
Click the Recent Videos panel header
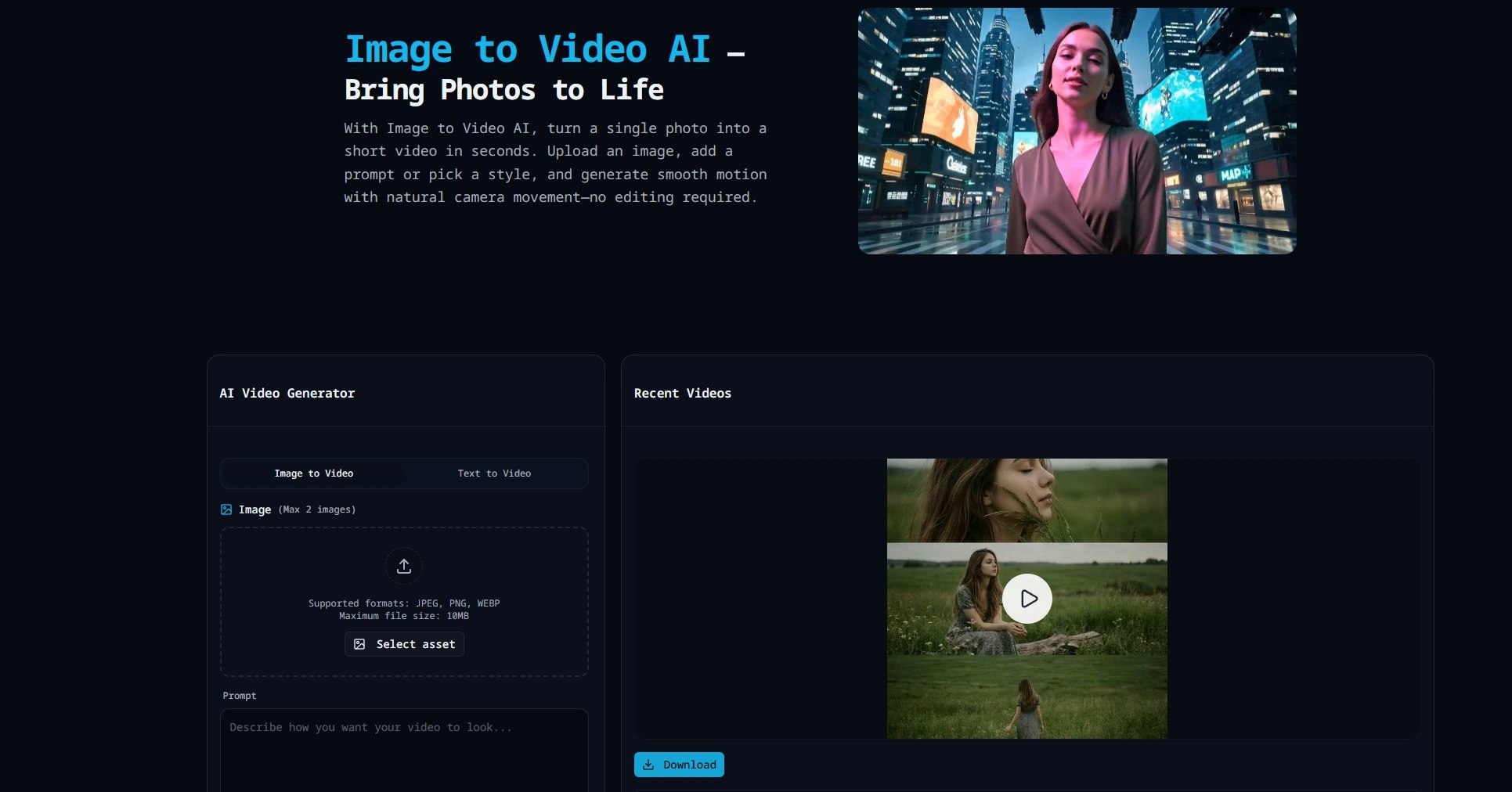(682, 393)
